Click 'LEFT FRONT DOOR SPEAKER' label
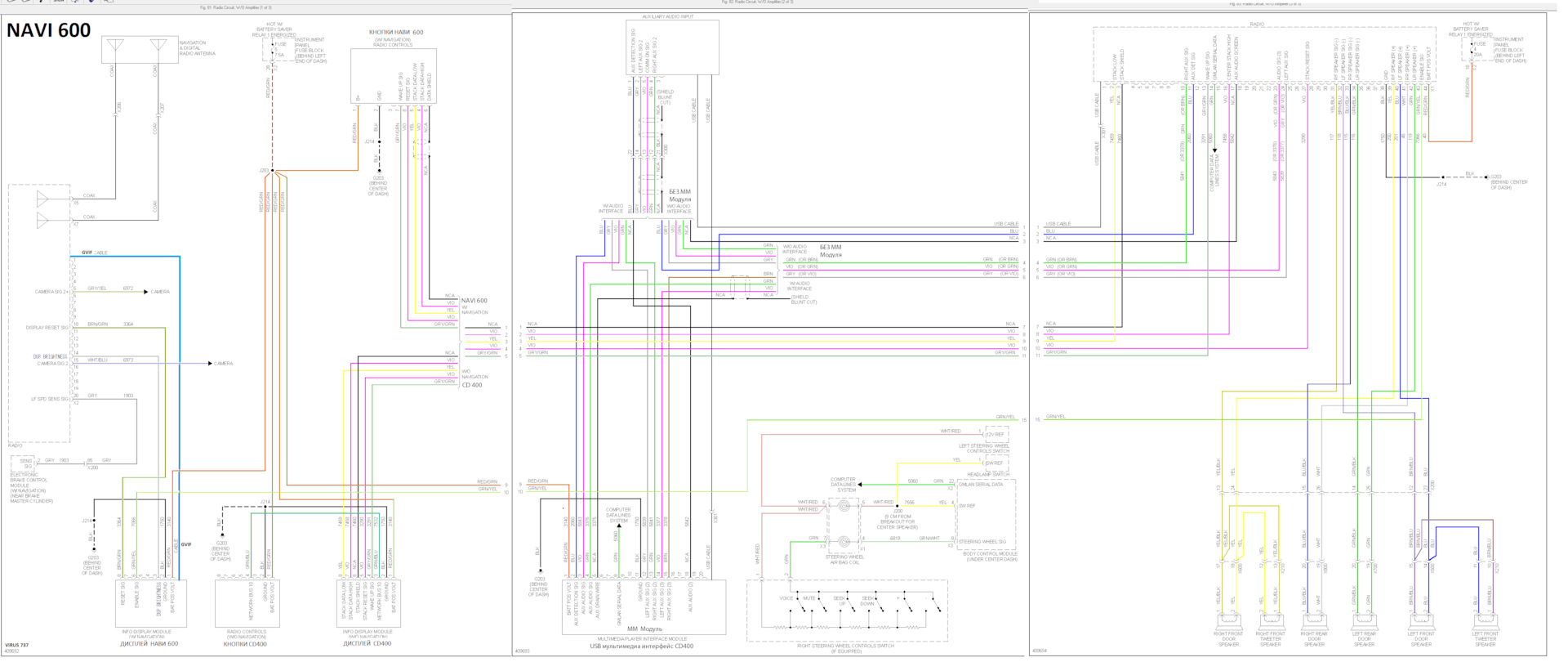This screenshot has width=1568, height=662. [1421, 639]
